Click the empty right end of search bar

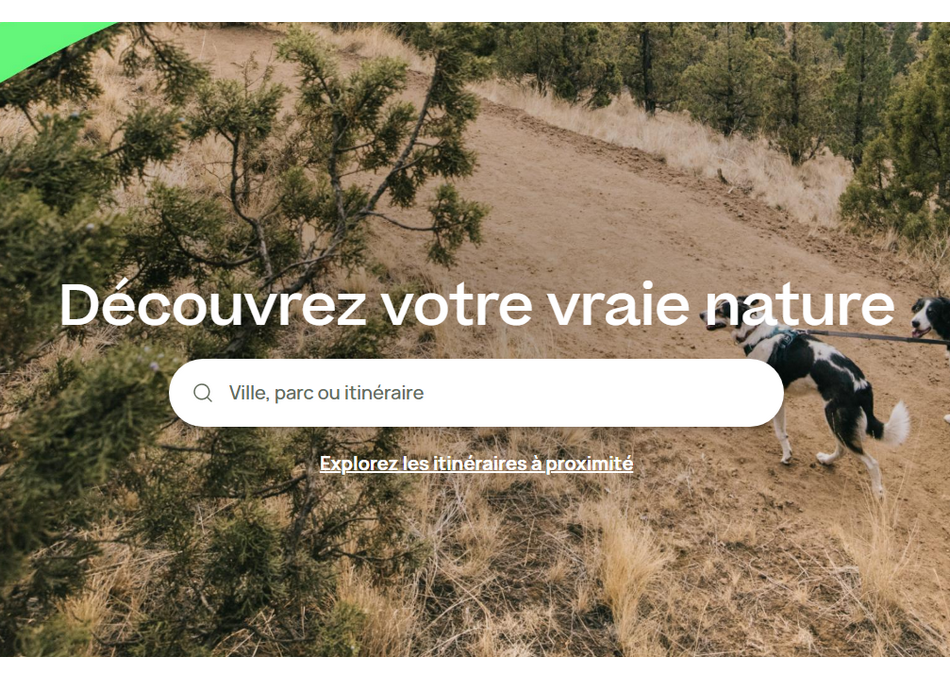click(697, 393)
